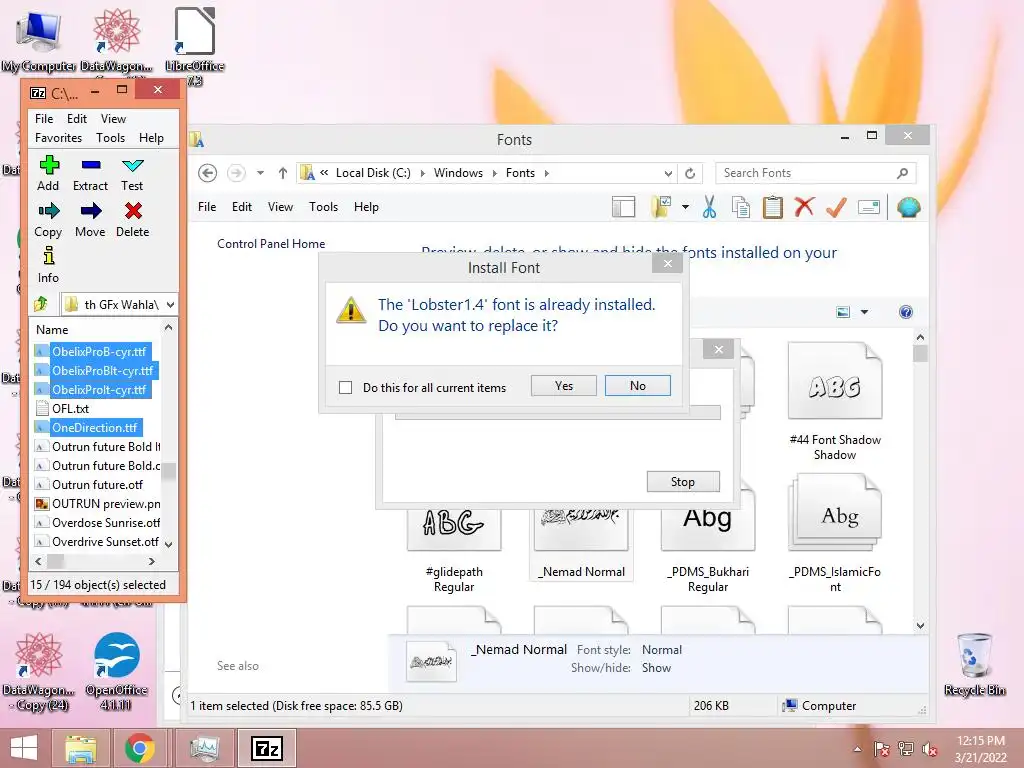Select OneDirection.ttf in 7-Zip list
This screenshot has width=1024, height=768.
[94, 428]
